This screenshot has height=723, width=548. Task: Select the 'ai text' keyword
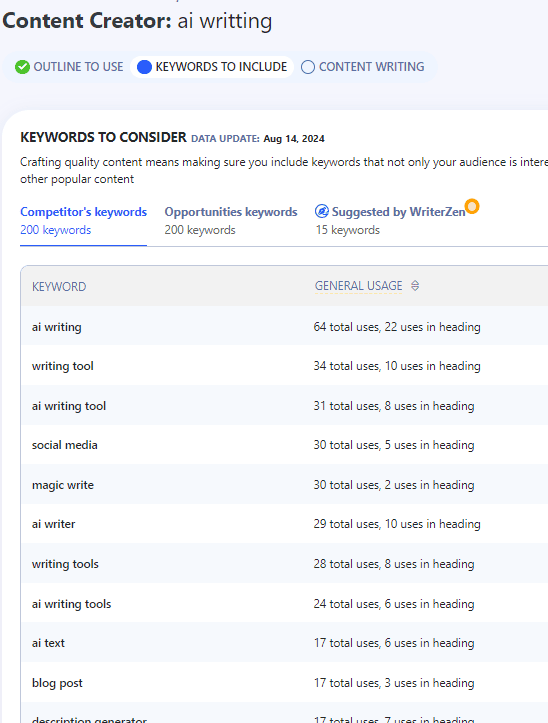[48, 643]
